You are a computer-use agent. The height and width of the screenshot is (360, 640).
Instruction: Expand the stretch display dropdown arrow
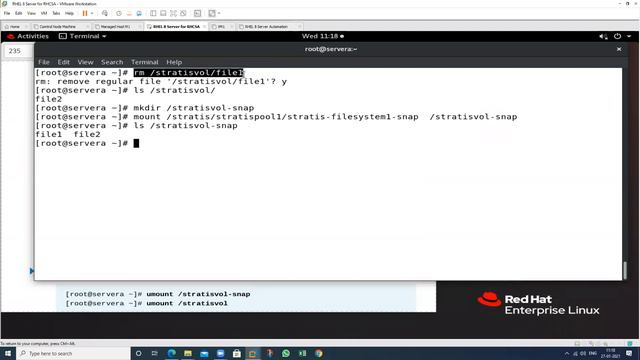(219, 13)
